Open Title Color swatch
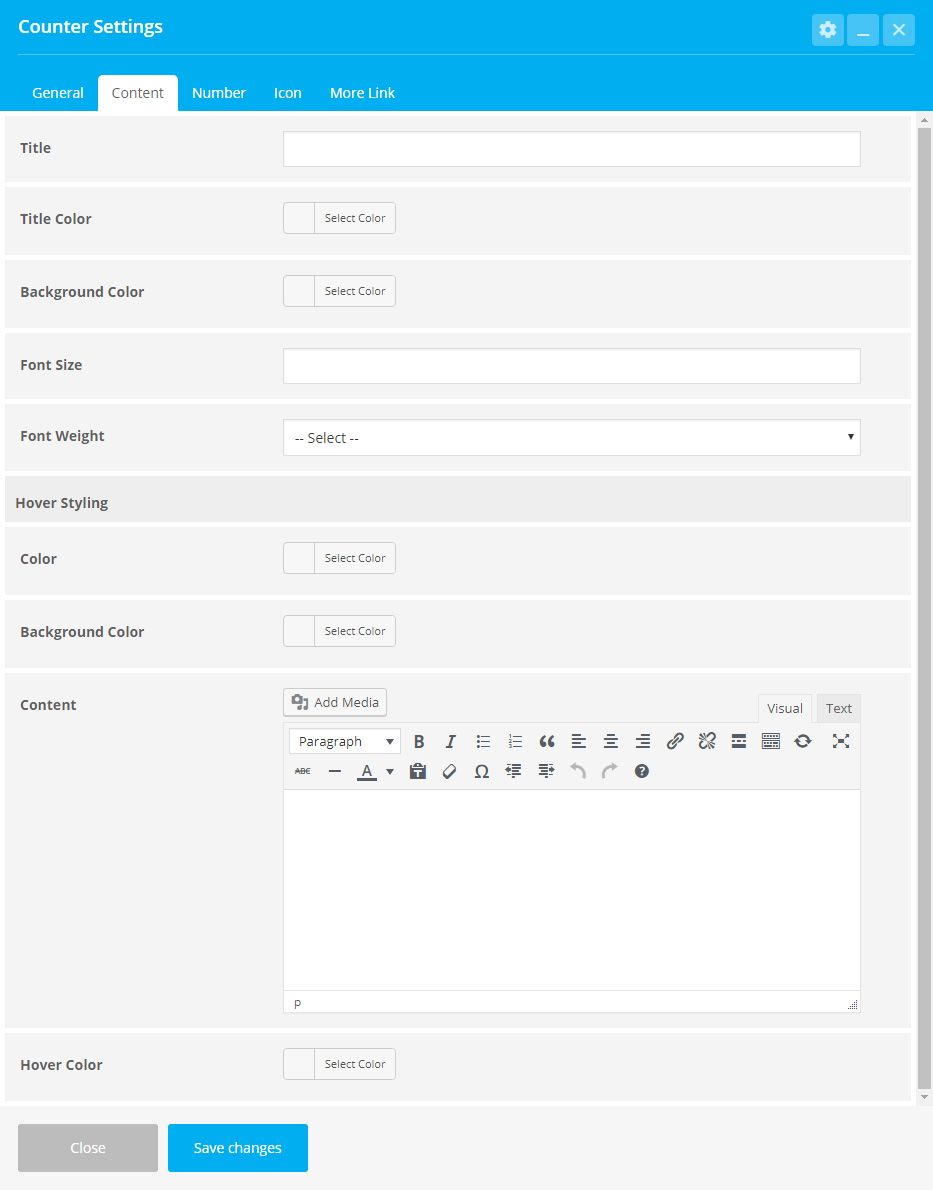The height and width of the screenshot is (1190, 933). [299, 218]
